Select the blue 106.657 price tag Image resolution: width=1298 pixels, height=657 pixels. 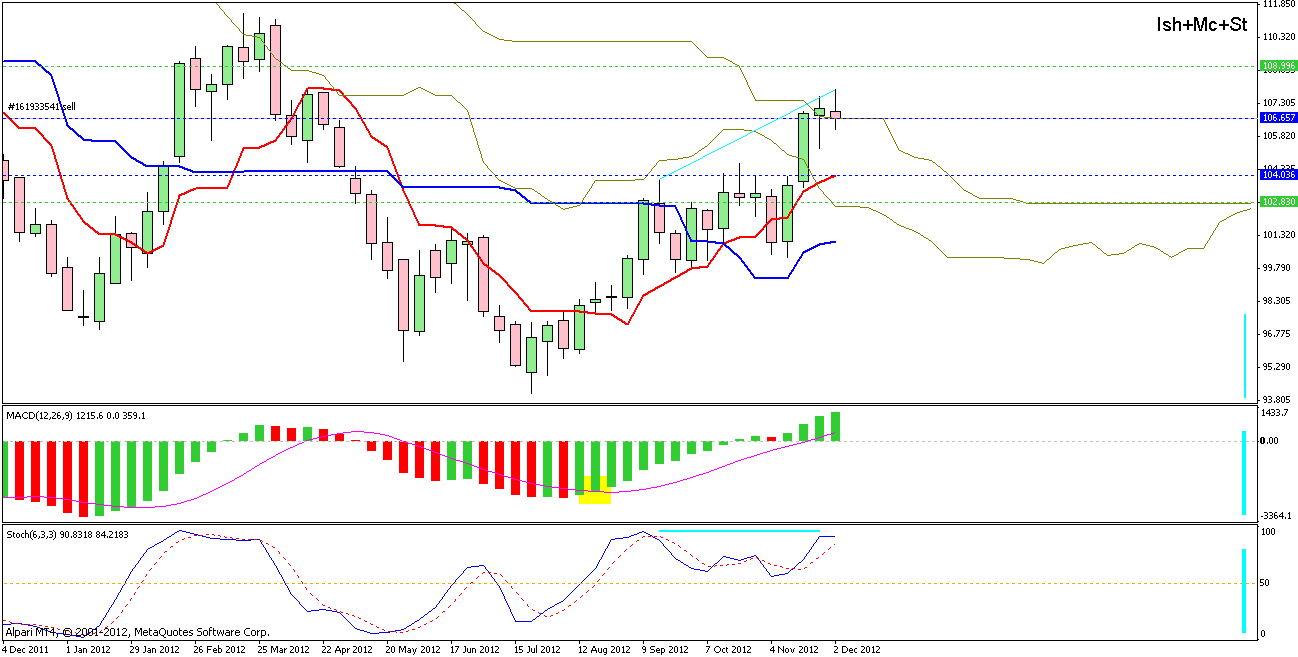pyautogui.click(x=1279, y=118)
